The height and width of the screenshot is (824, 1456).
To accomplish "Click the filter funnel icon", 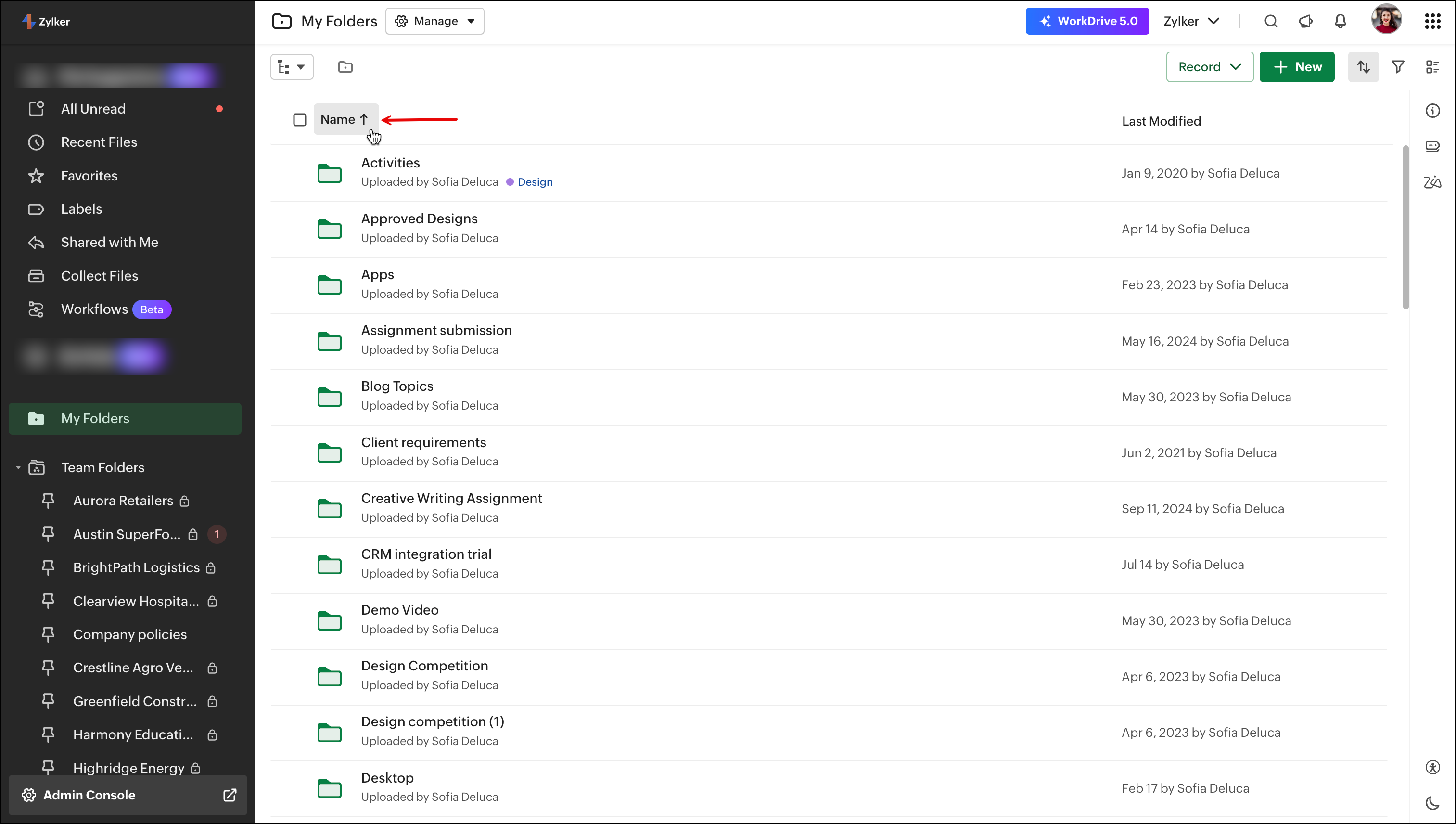I will 1398,67.
